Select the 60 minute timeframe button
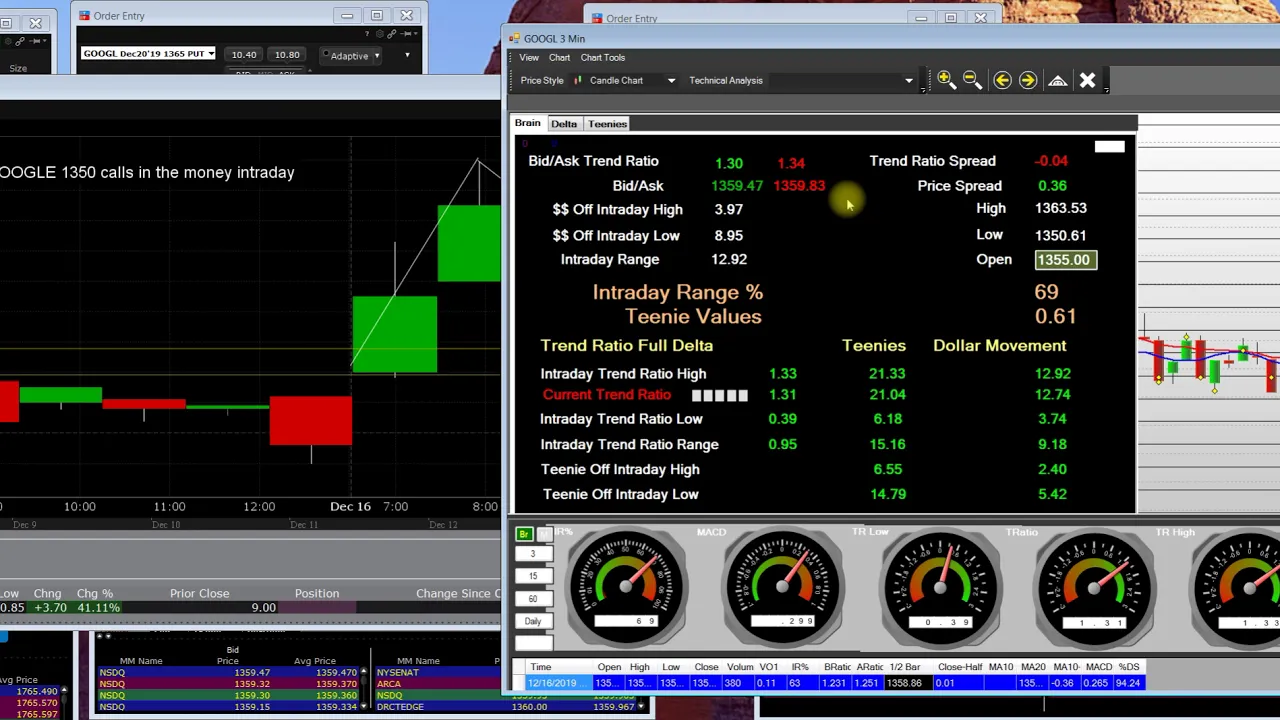Viewport: 1280px width, 720px height. 533,599
